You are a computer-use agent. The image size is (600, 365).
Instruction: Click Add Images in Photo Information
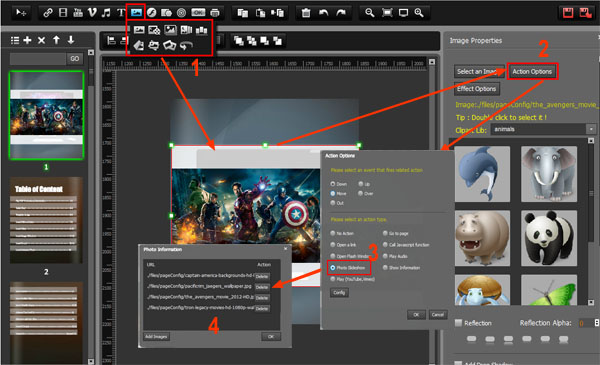point(156,337)
